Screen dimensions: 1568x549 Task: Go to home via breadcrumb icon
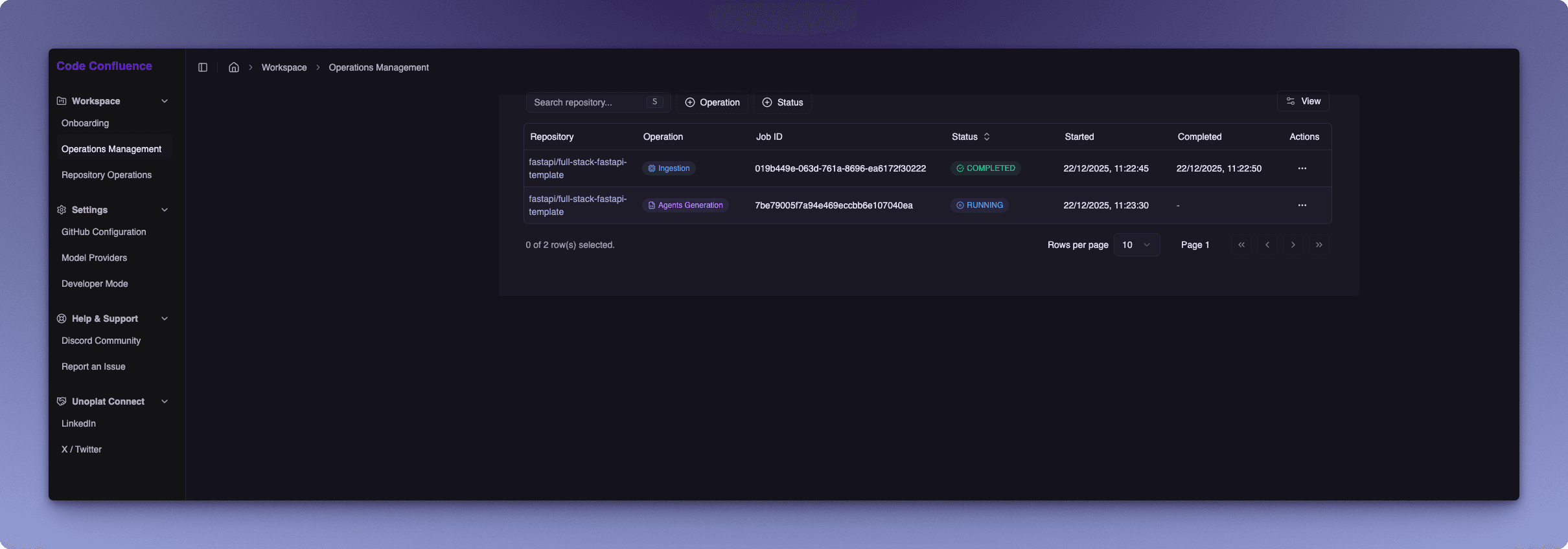(234, 67)
